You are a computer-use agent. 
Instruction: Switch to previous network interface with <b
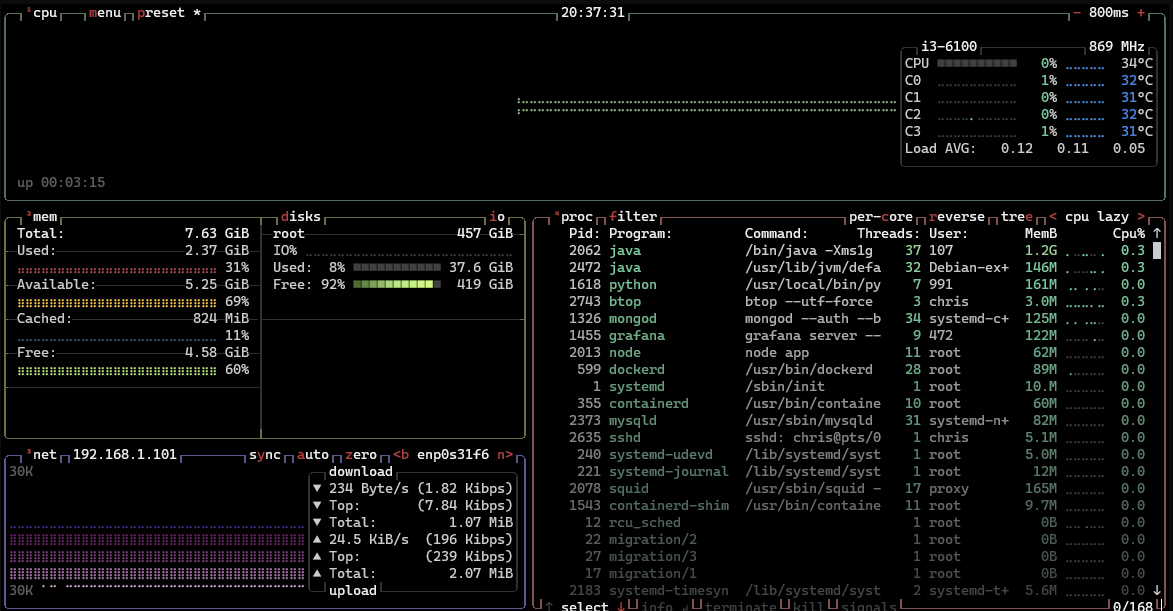[x=402, y=455]
